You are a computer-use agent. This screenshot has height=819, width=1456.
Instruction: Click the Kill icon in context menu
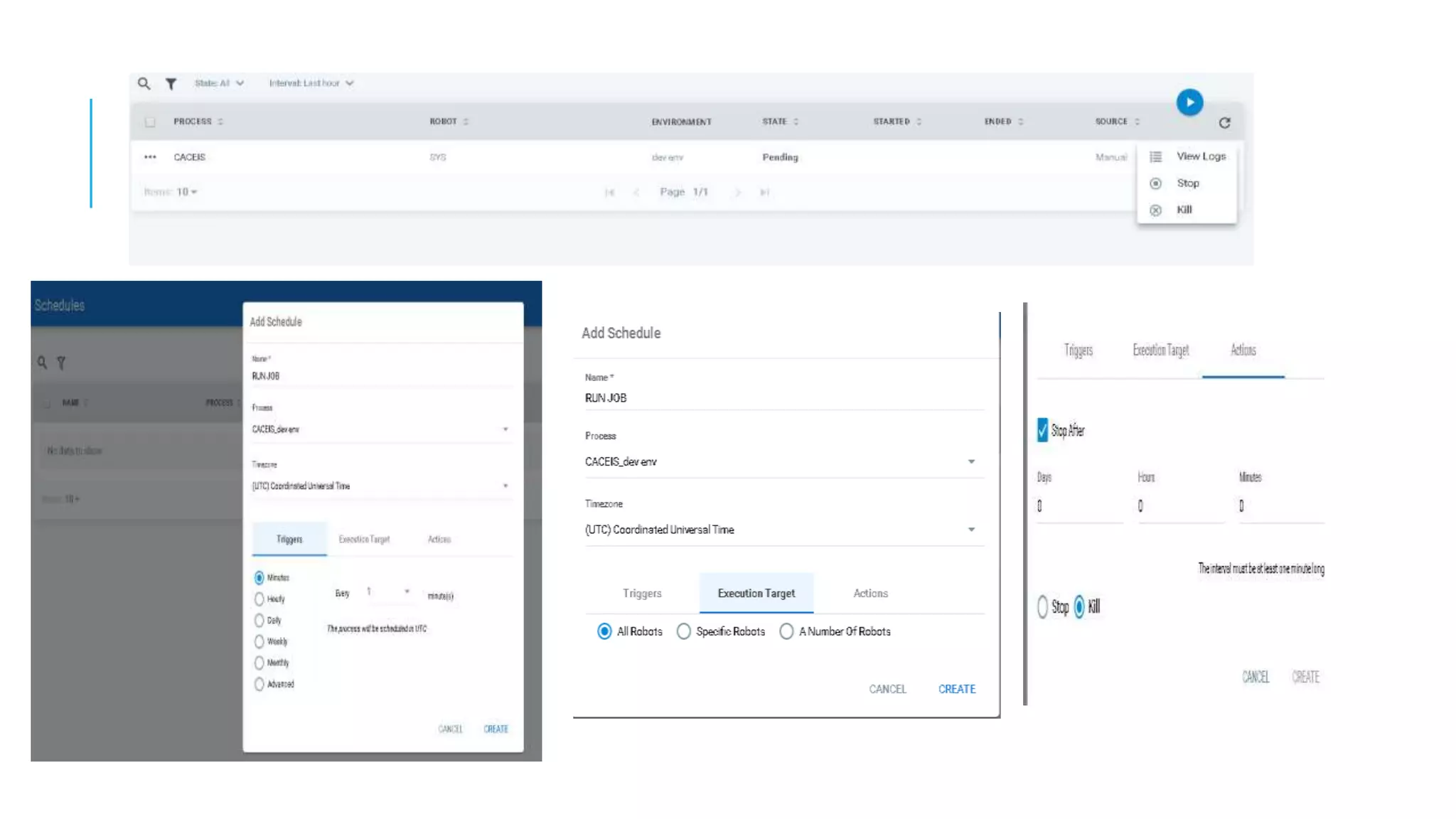[x=1156, y=210]
